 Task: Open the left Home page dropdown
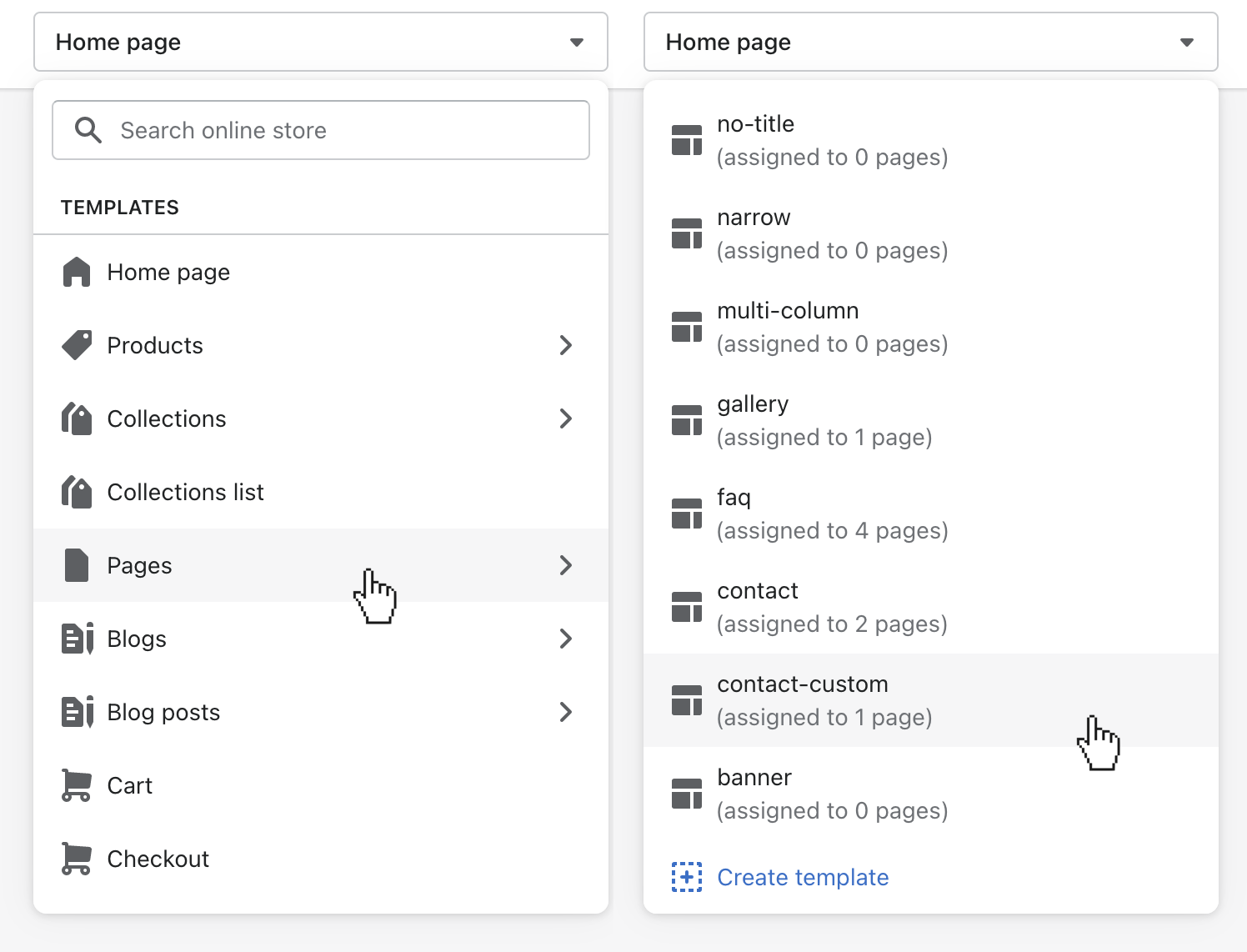click(320, 42)
